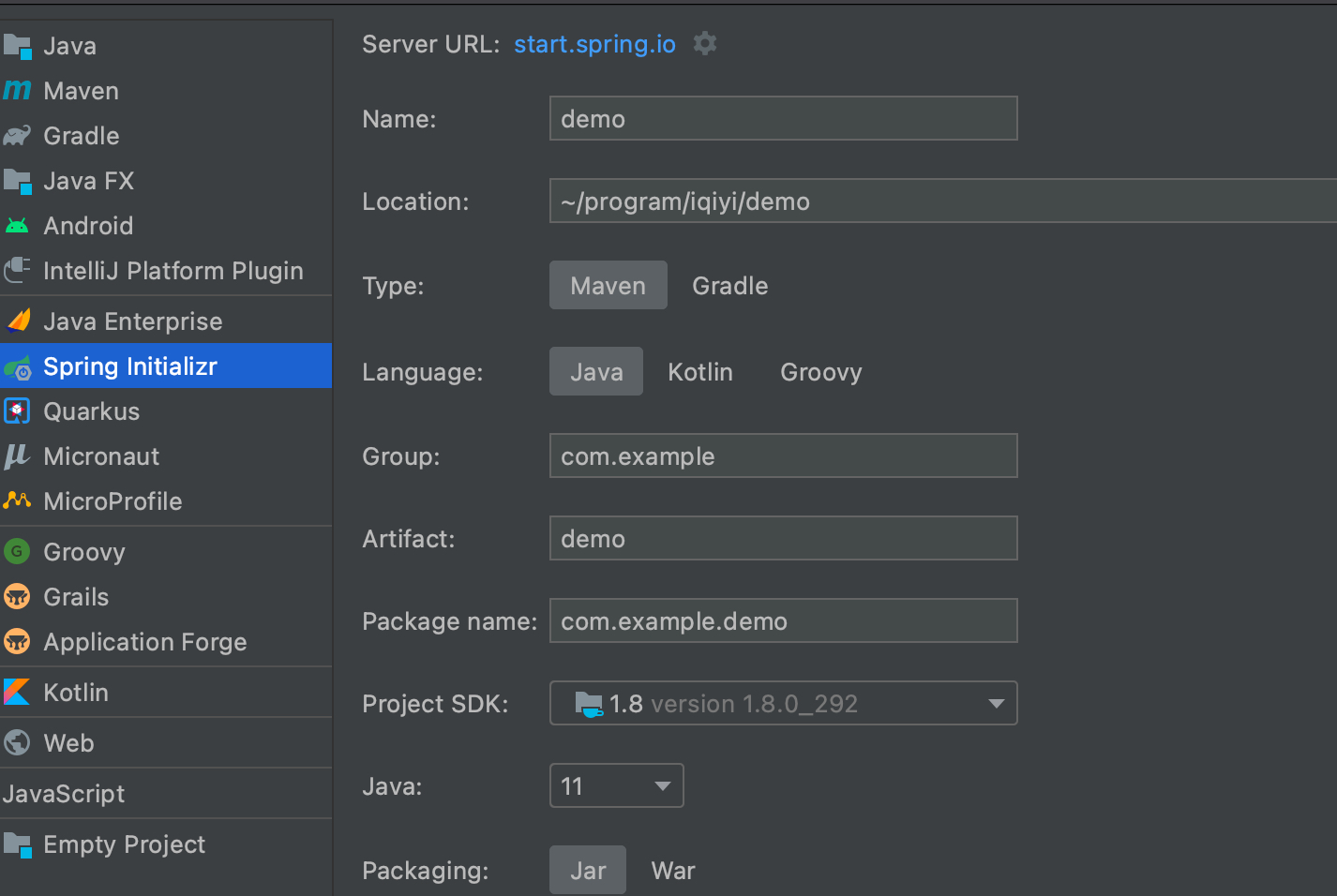Image resolution: width=1337 pixels, height=896 pixels.
Task: Select Spring Initializr in the sidebar
Action: (129, 366)
